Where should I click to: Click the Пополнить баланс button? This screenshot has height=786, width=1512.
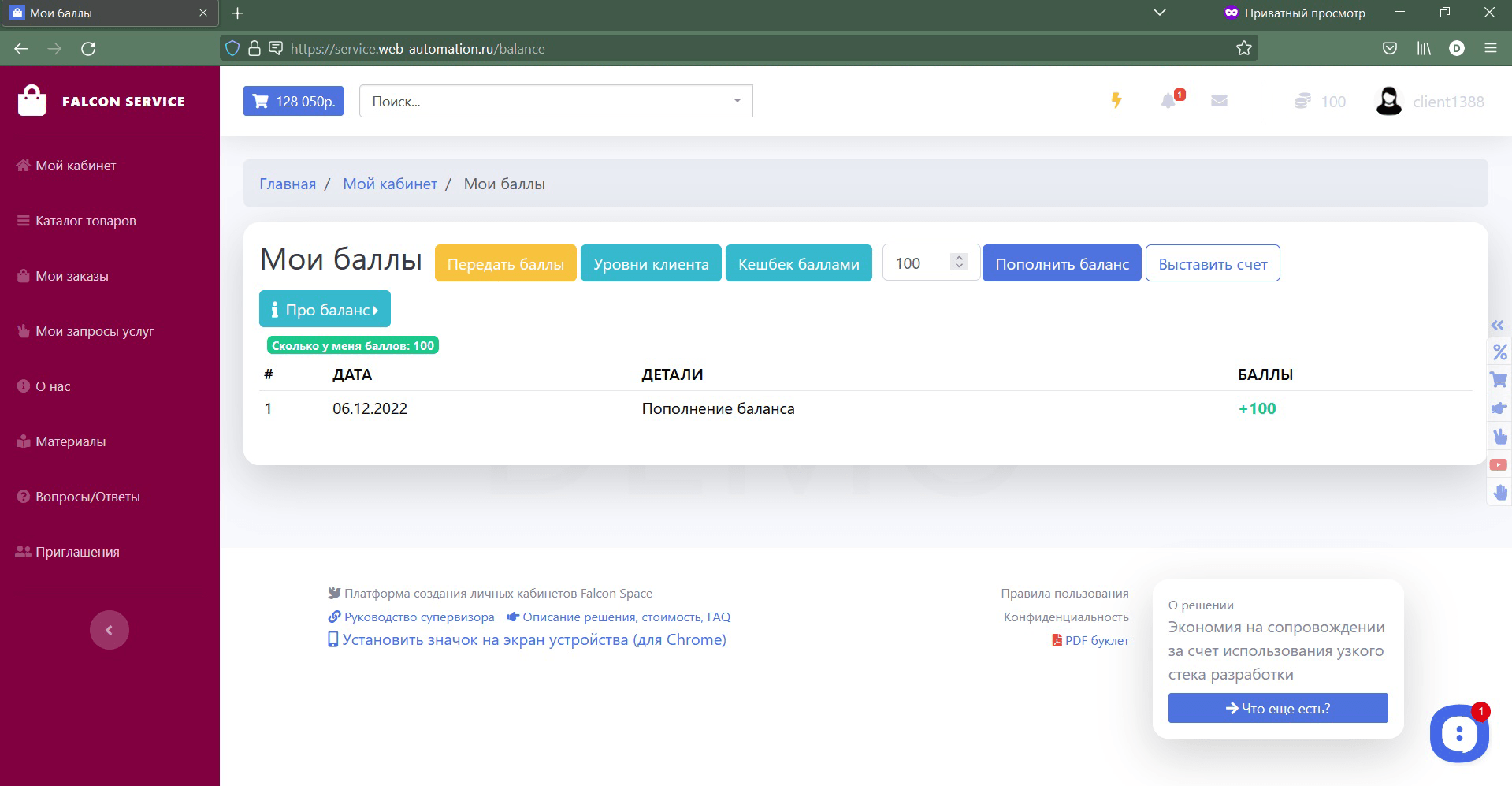point(1061,264)
